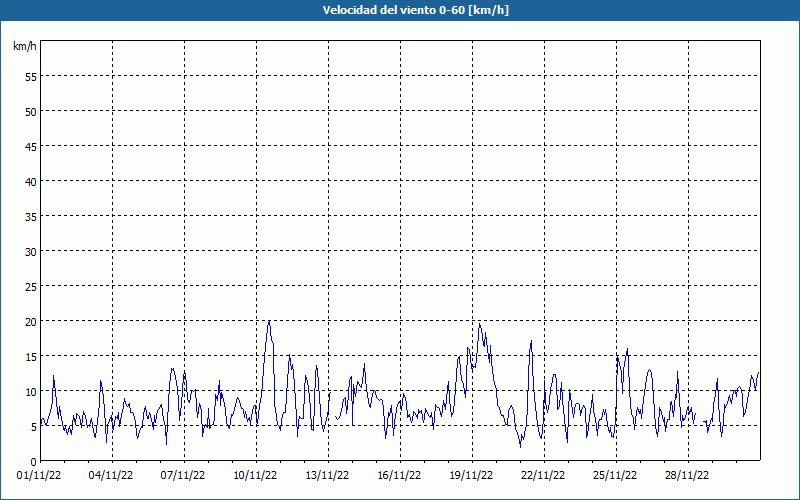Click the y-axis label '35'

pyautogui.click(x=31, y=217)
